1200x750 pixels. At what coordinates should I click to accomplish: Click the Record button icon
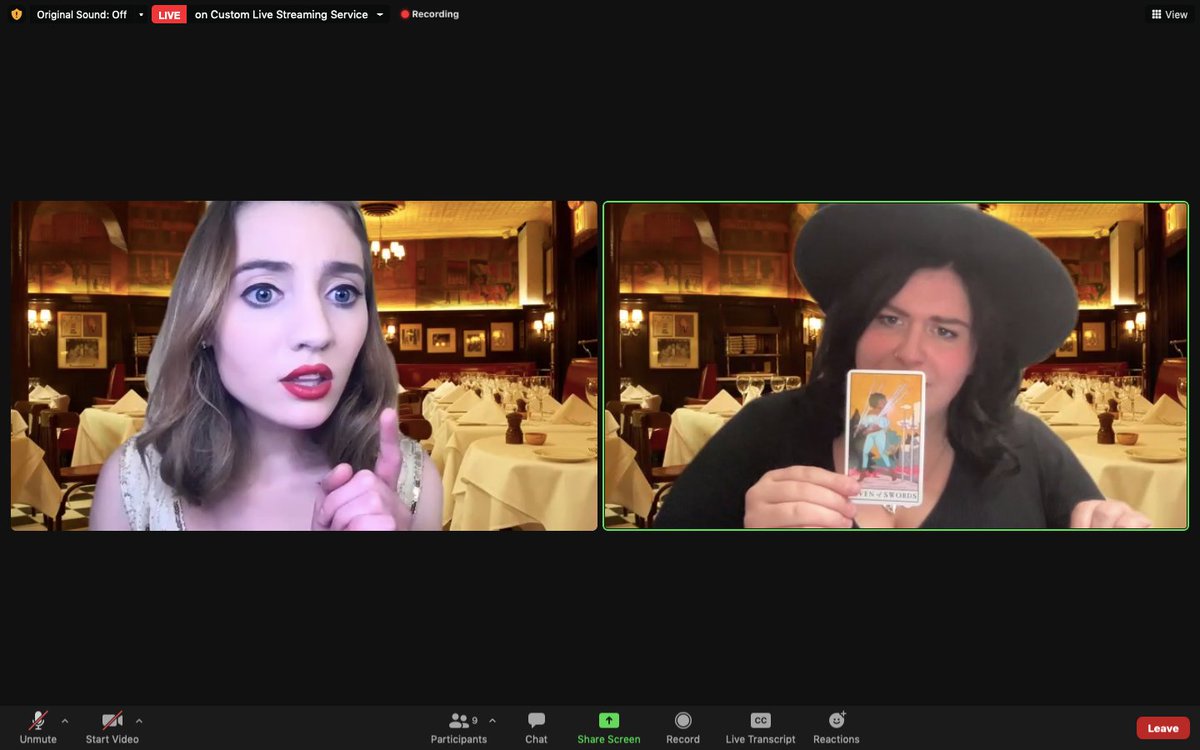click(x=683, y=721)
